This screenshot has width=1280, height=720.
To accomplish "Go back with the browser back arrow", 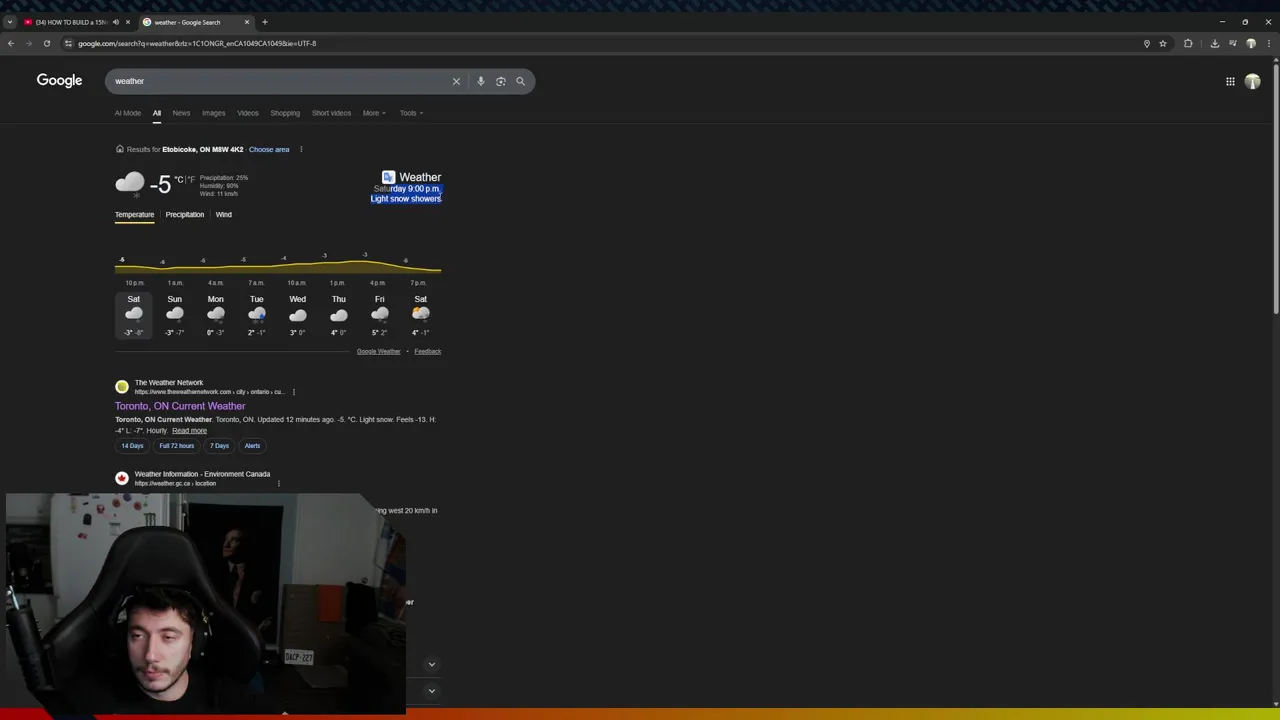I will [x=10, y=43].
